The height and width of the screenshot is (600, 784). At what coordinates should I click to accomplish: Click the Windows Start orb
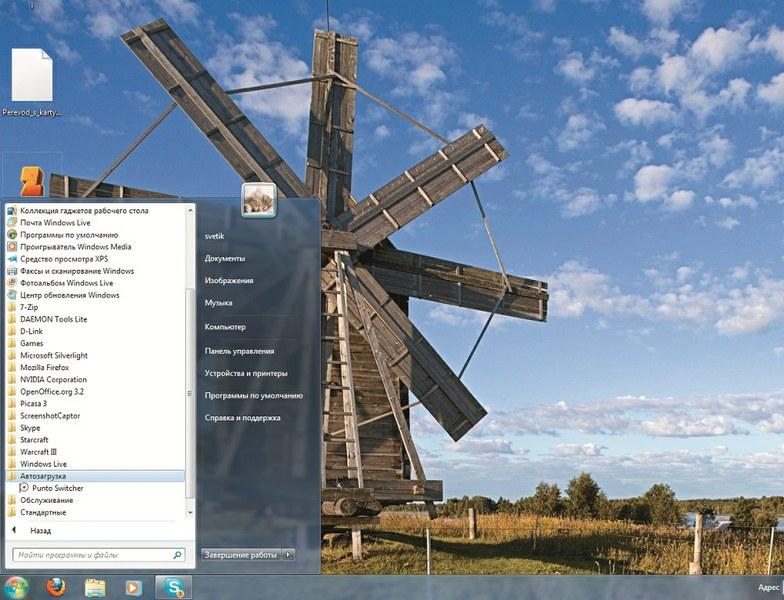[17, 586]
